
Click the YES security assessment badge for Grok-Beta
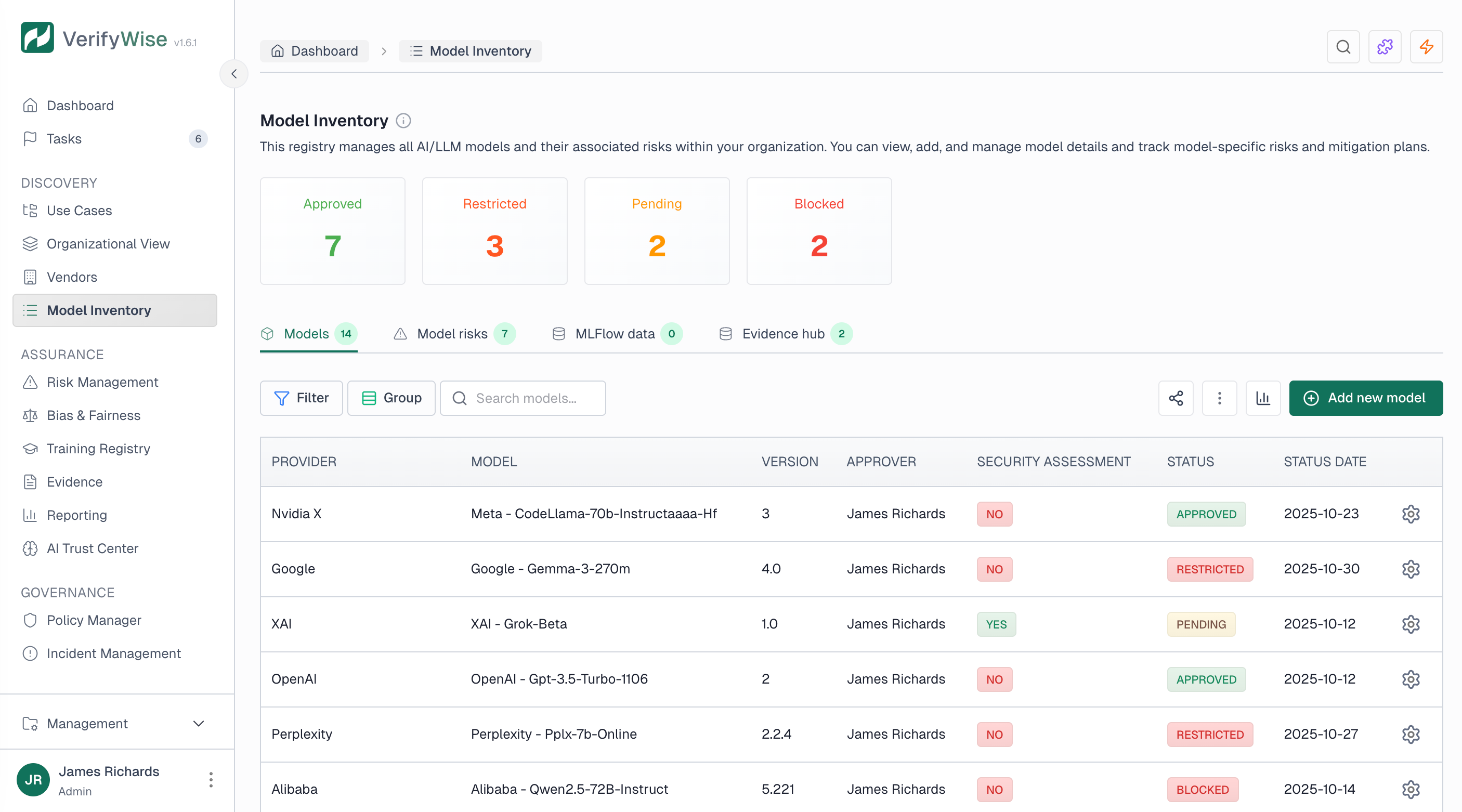click(x=996, y=624)
